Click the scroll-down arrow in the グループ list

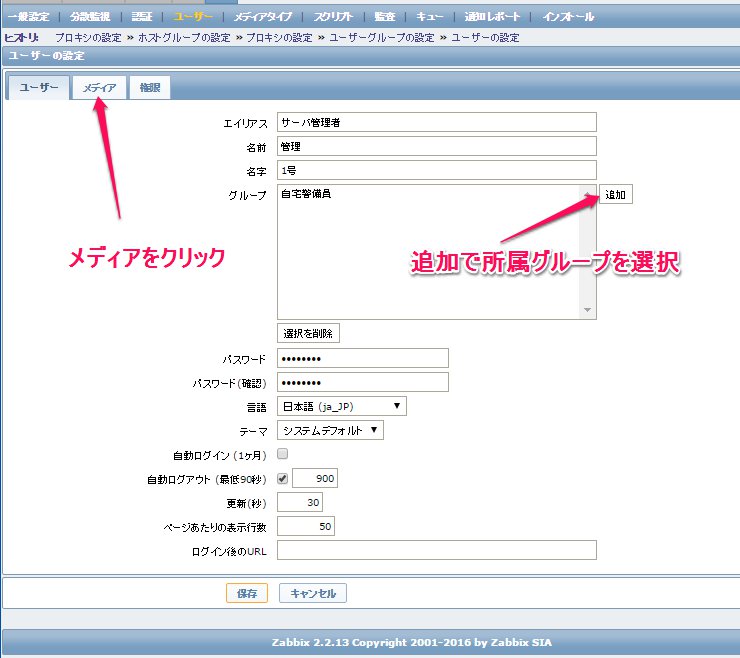(x=588, y=311)
